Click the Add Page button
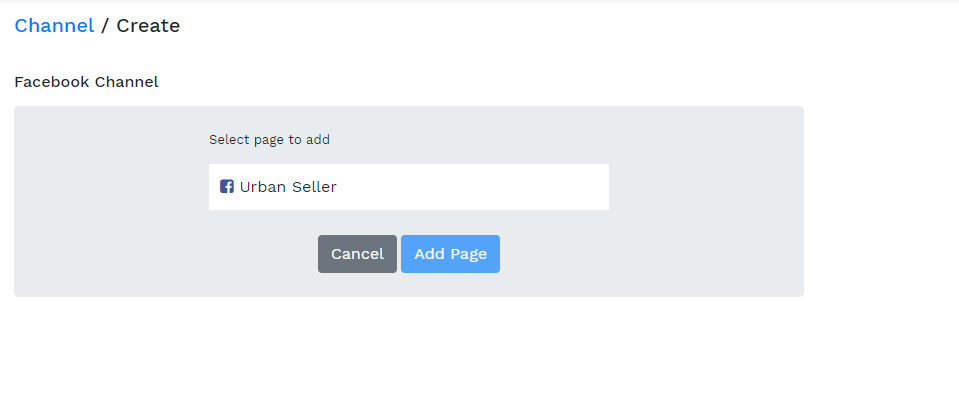 point(450,254)
